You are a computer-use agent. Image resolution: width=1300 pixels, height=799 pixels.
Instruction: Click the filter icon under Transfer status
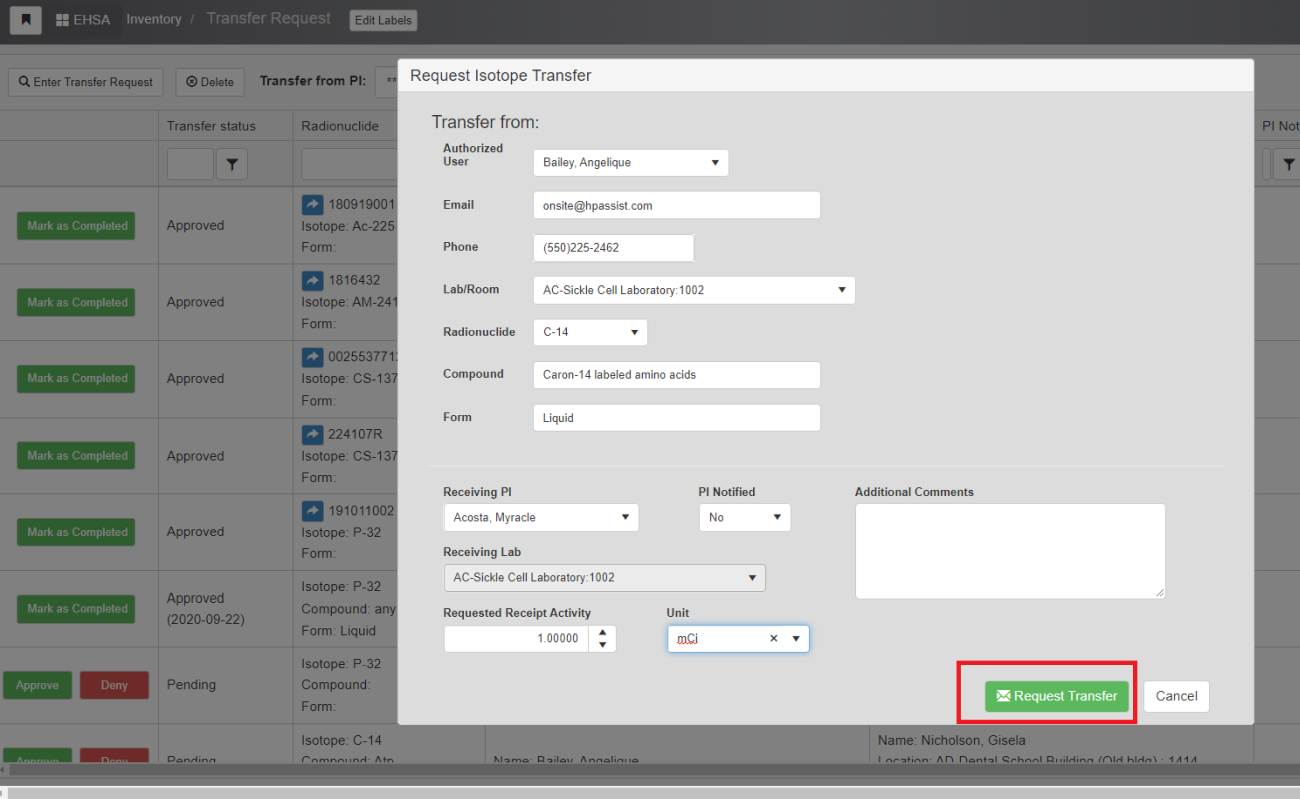[x=231, y=165]
